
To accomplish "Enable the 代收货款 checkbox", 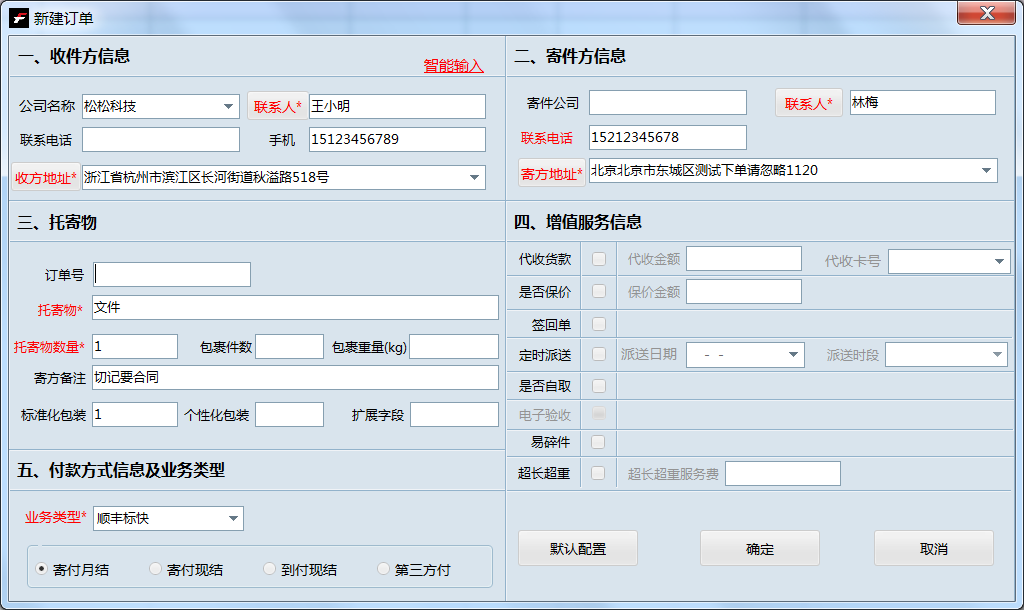I will (x=596, y=257).
